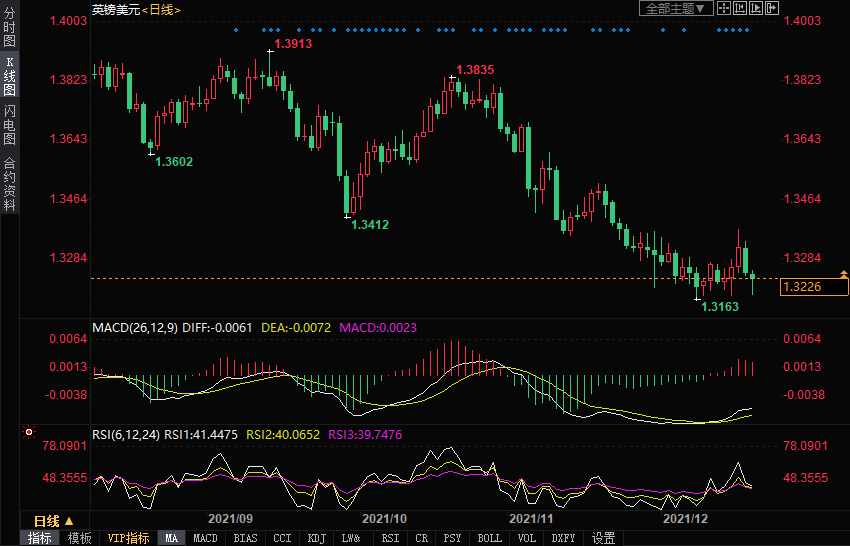Click the VOL indicator button

click(x=526, y=538)
